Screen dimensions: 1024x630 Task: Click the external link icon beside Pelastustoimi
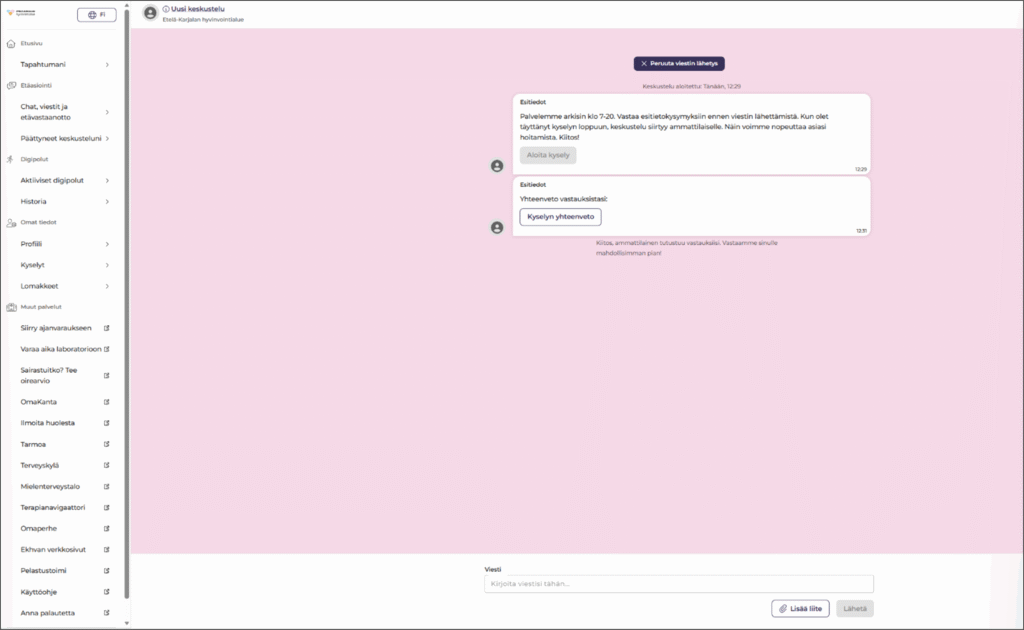click(107, 570)
